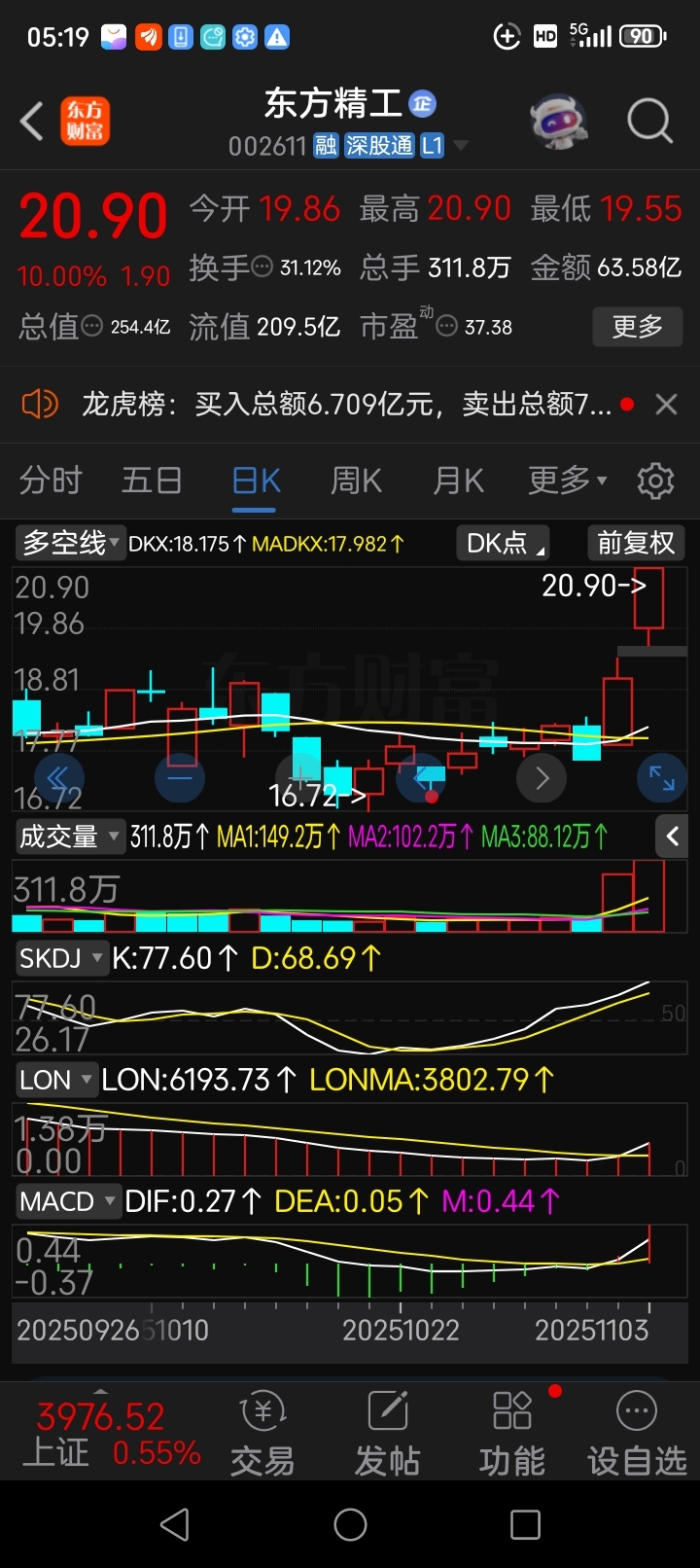Move the chart cursor right one candle

(x=542, y=777)
